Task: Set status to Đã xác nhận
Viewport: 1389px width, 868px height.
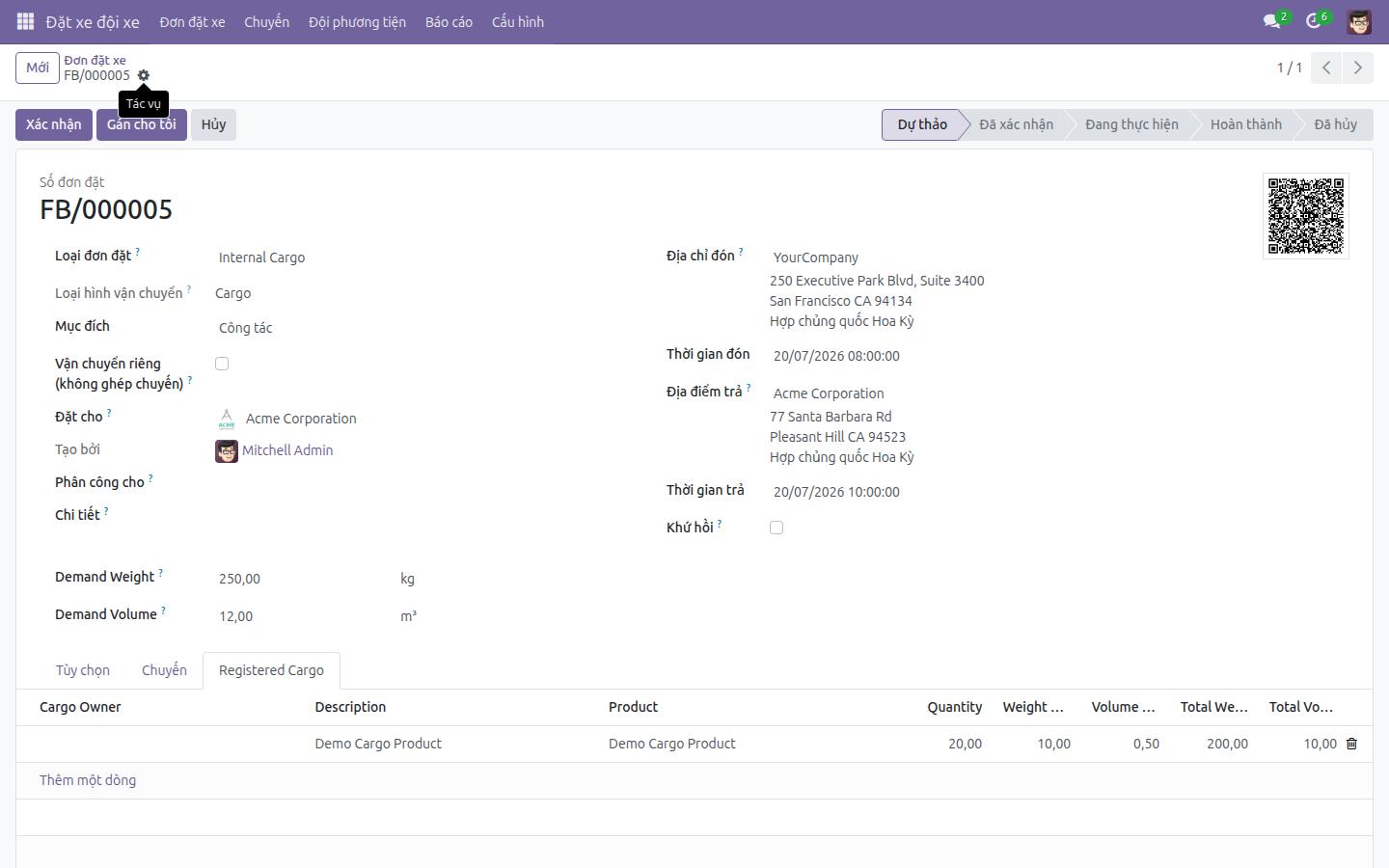Action: [1016, 124]
